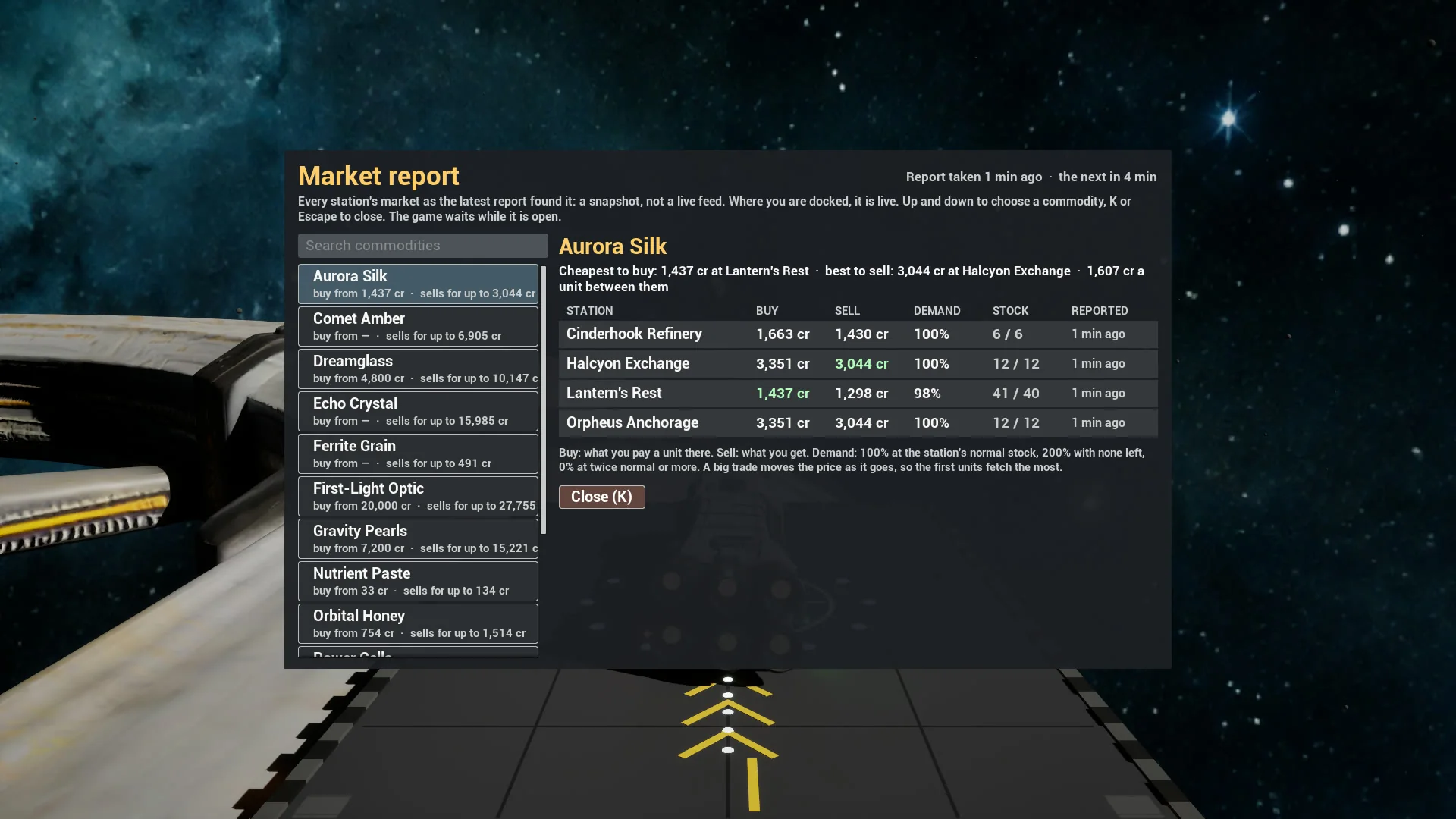Pick First-Light Optic in the list

(x=418, y=497)
